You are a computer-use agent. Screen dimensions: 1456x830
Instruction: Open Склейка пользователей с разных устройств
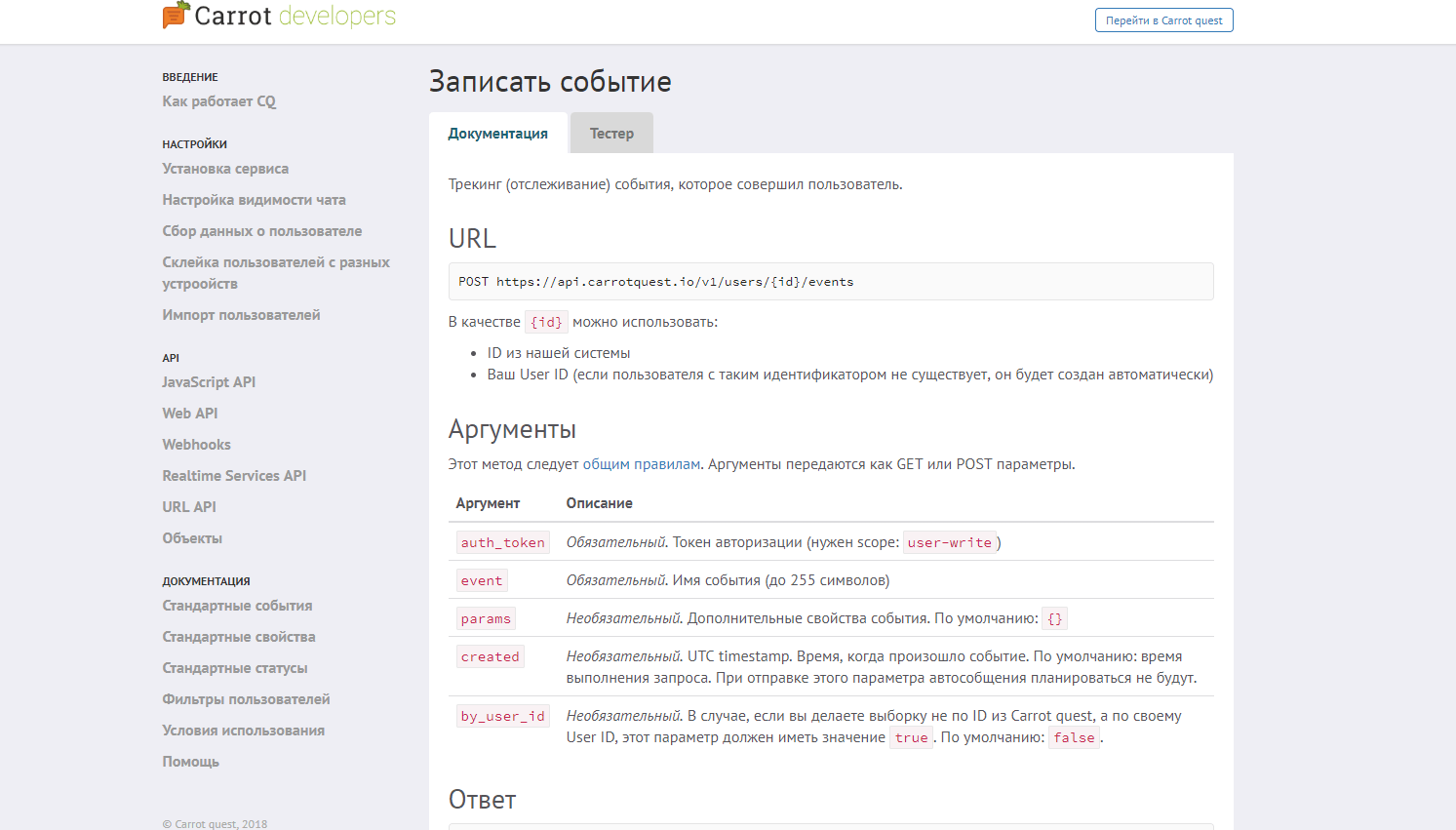pos(276,273)
